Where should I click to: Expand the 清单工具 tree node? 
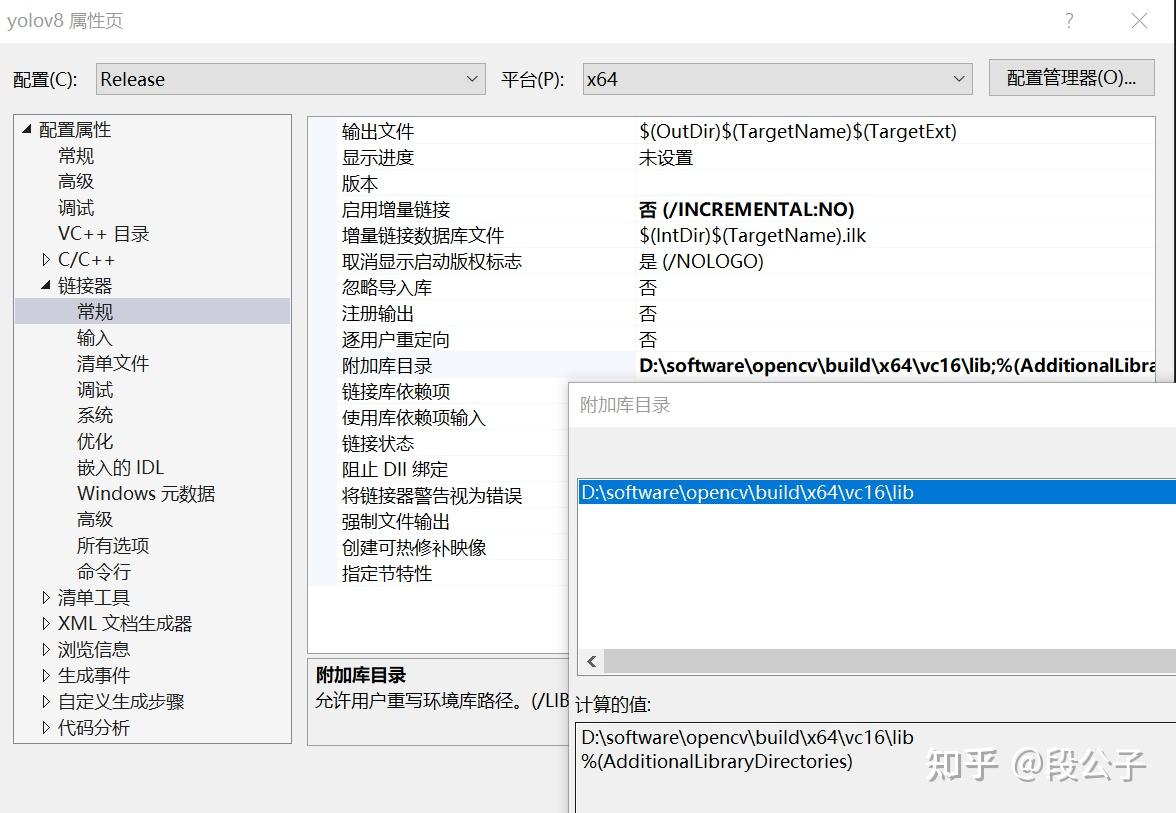tap(46, 596)
